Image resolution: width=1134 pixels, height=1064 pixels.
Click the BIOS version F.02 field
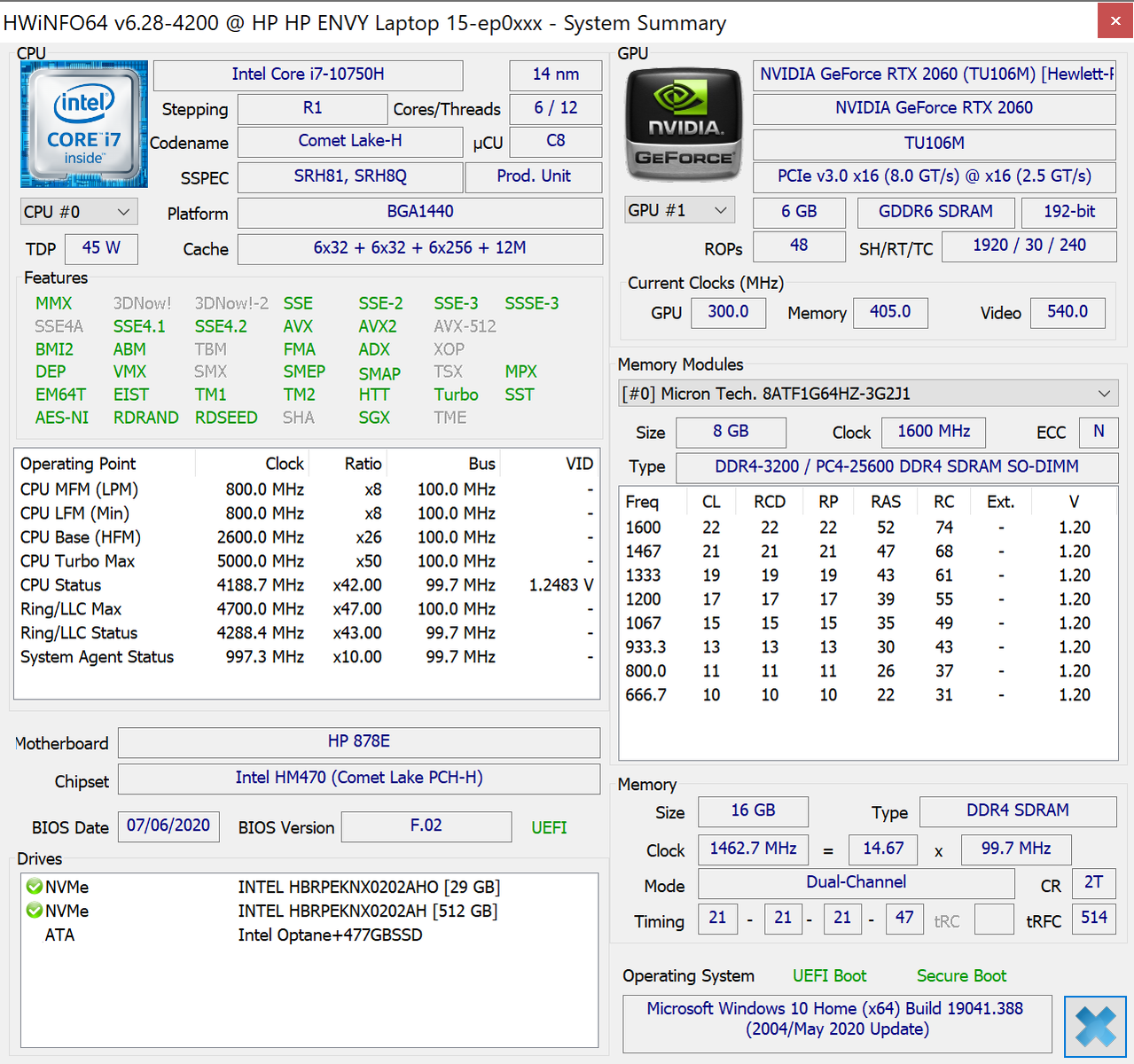pos(426,826)
